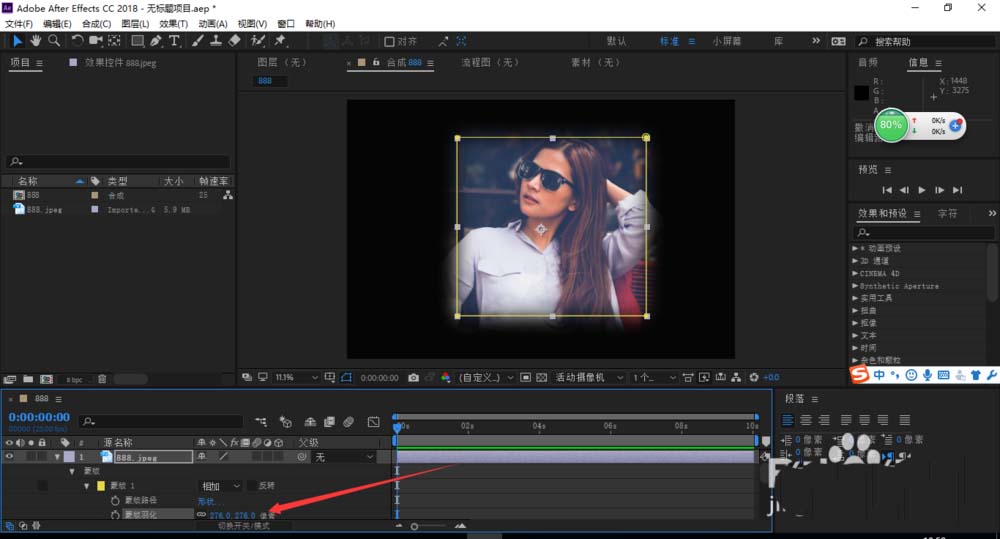Viewport: 1000px width, 539px height.
Task: Click the snapshot camera icon in viewer
Action: click(x=413, y=378)
